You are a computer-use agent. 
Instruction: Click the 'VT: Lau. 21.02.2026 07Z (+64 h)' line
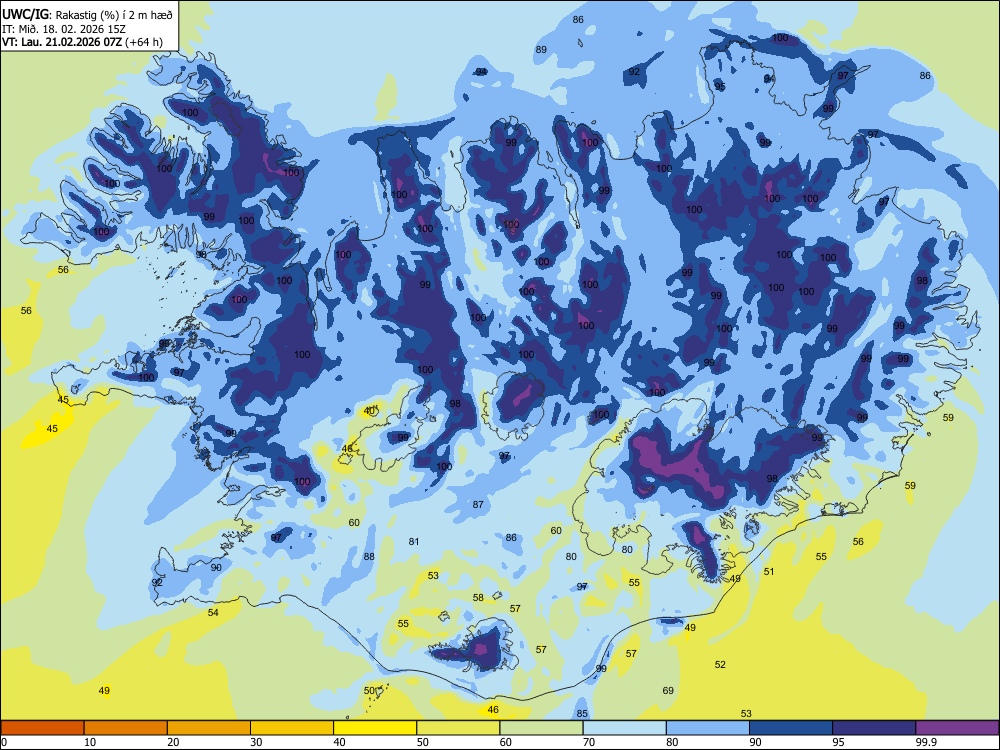(82, 42)
